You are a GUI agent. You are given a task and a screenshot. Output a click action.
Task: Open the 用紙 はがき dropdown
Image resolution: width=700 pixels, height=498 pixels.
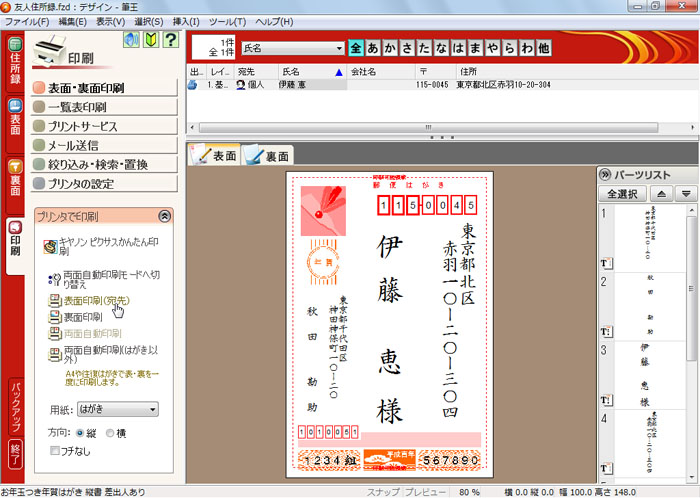tap(117, 409)
